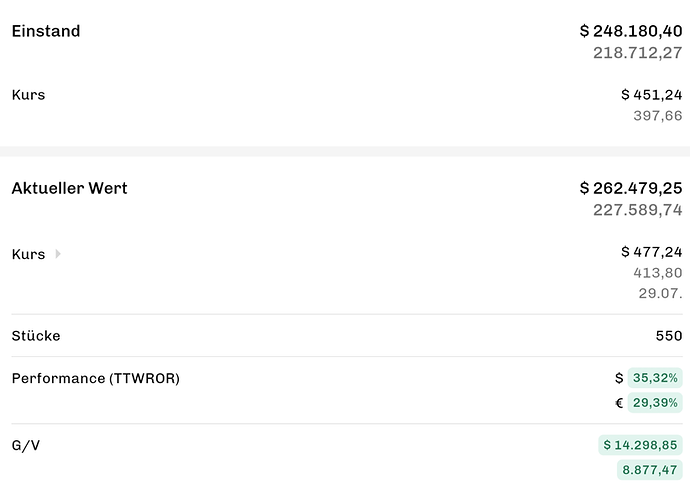Click the quote date 29.07.
The image size is (690, 488).
point(661,293)
